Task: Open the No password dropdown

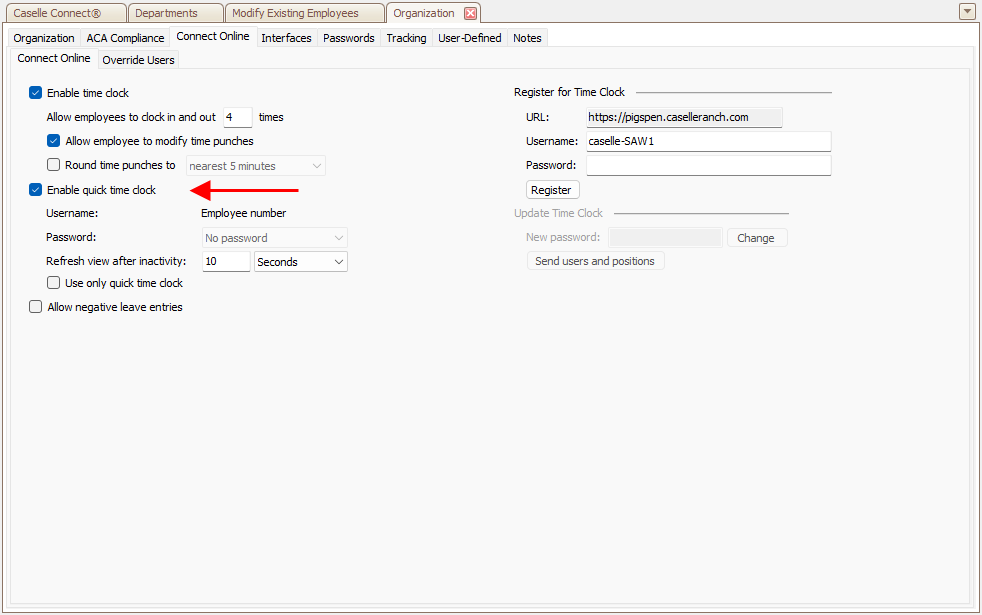Action: (275, 238)
